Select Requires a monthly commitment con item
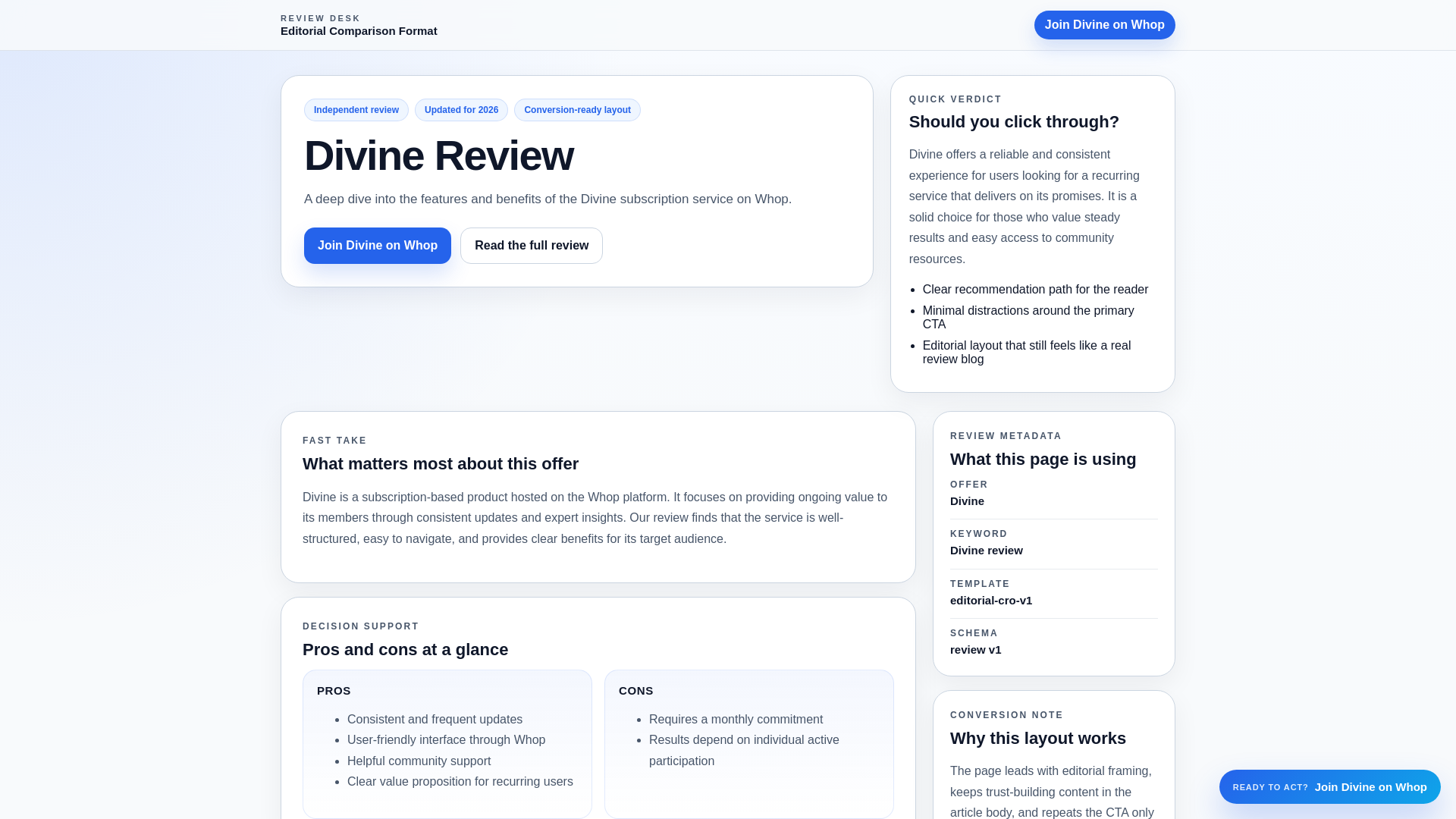This screenshot has height=819, width=1456. tap(736, 720)
